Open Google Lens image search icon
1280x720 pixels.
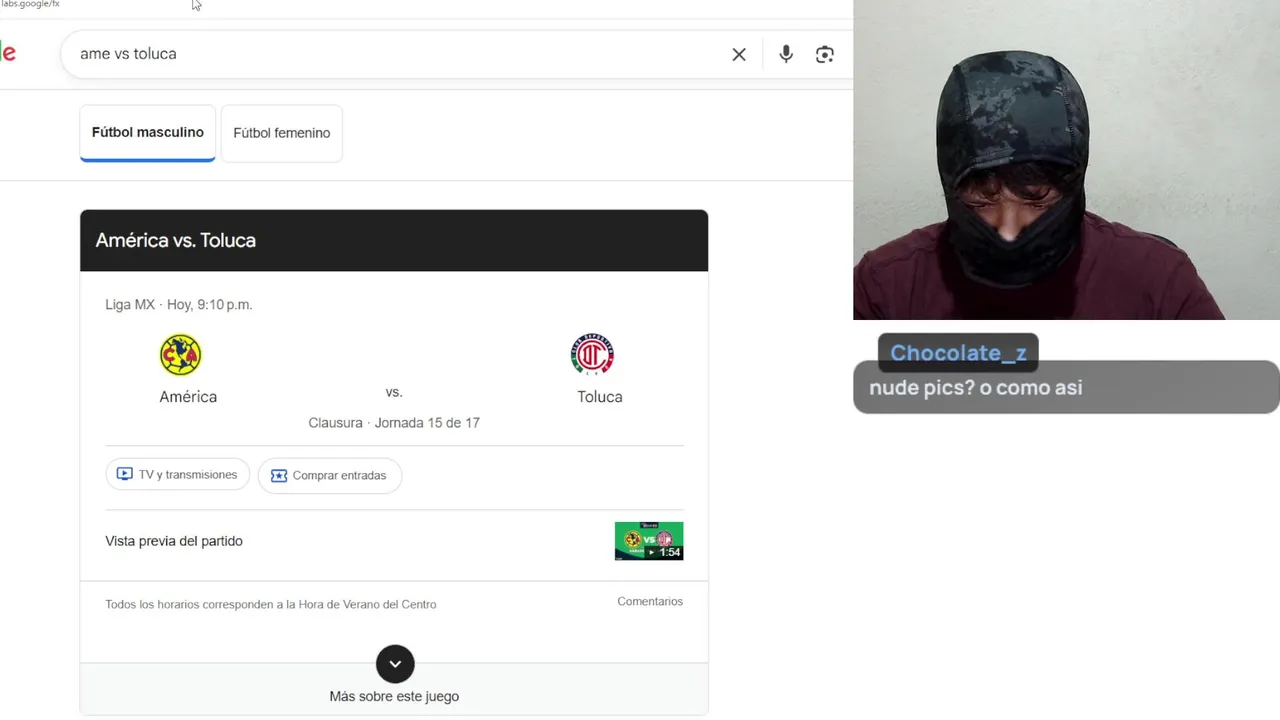click(x=825, y=54)
